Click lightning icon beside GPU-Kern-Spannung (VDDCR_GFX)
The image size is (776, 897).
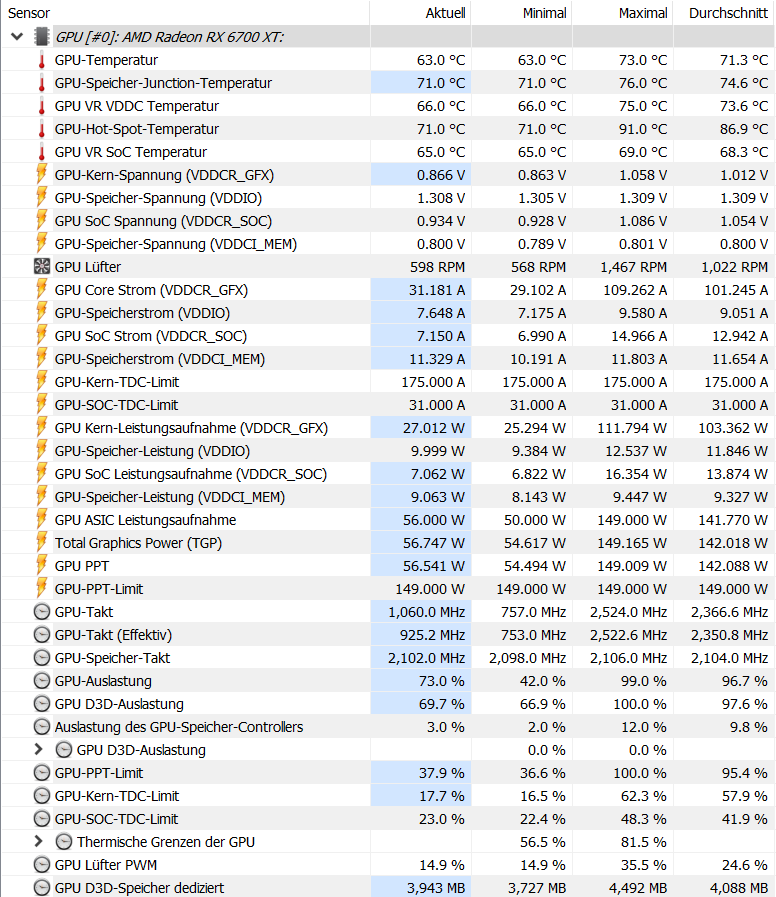[41, 174]
